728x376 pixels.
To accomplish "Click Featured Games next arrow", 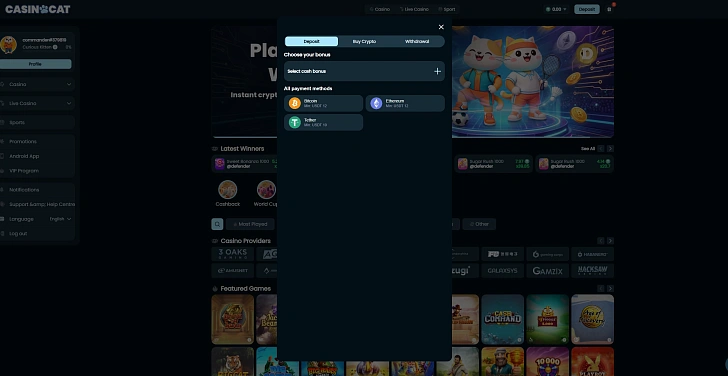I will pos(610,288).
